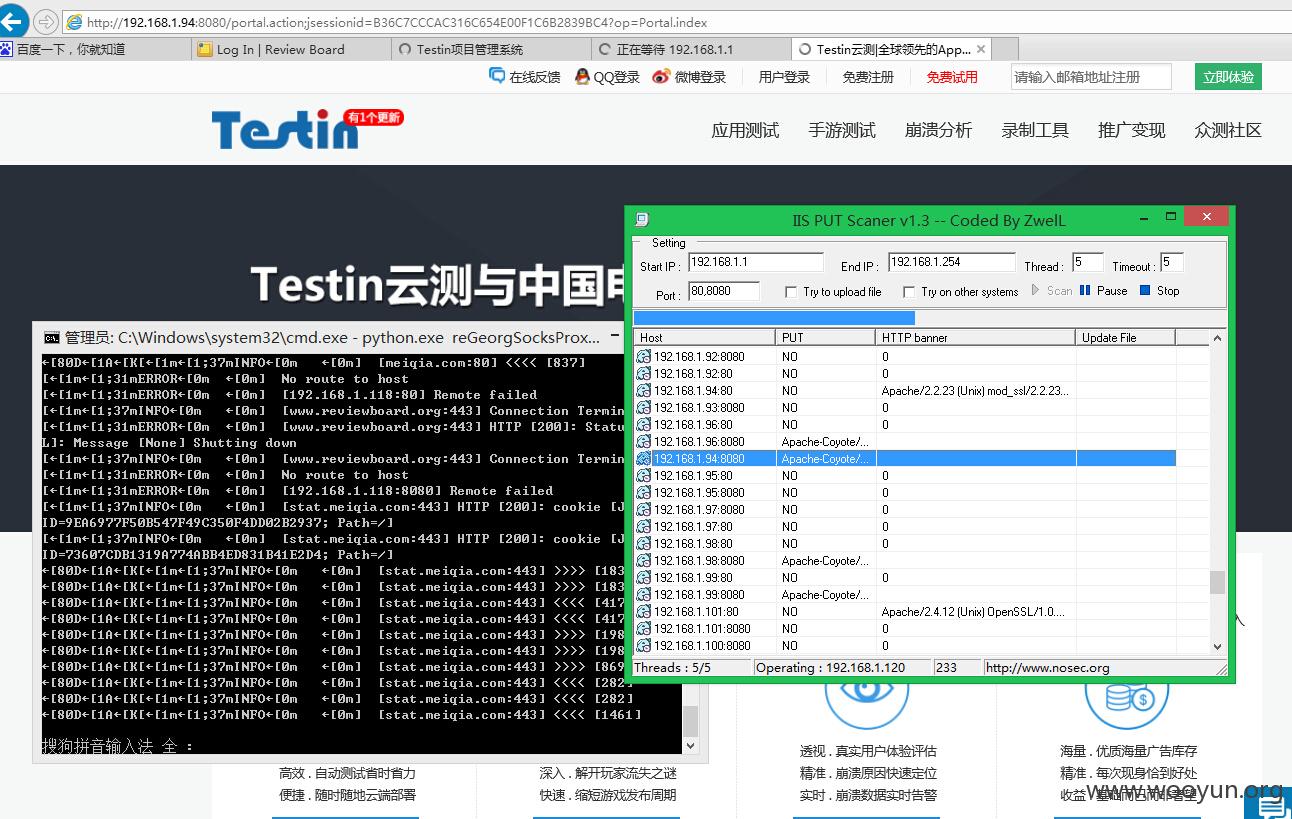
Task: Click the 在线反馈 link text
Action: click(535, 77)
